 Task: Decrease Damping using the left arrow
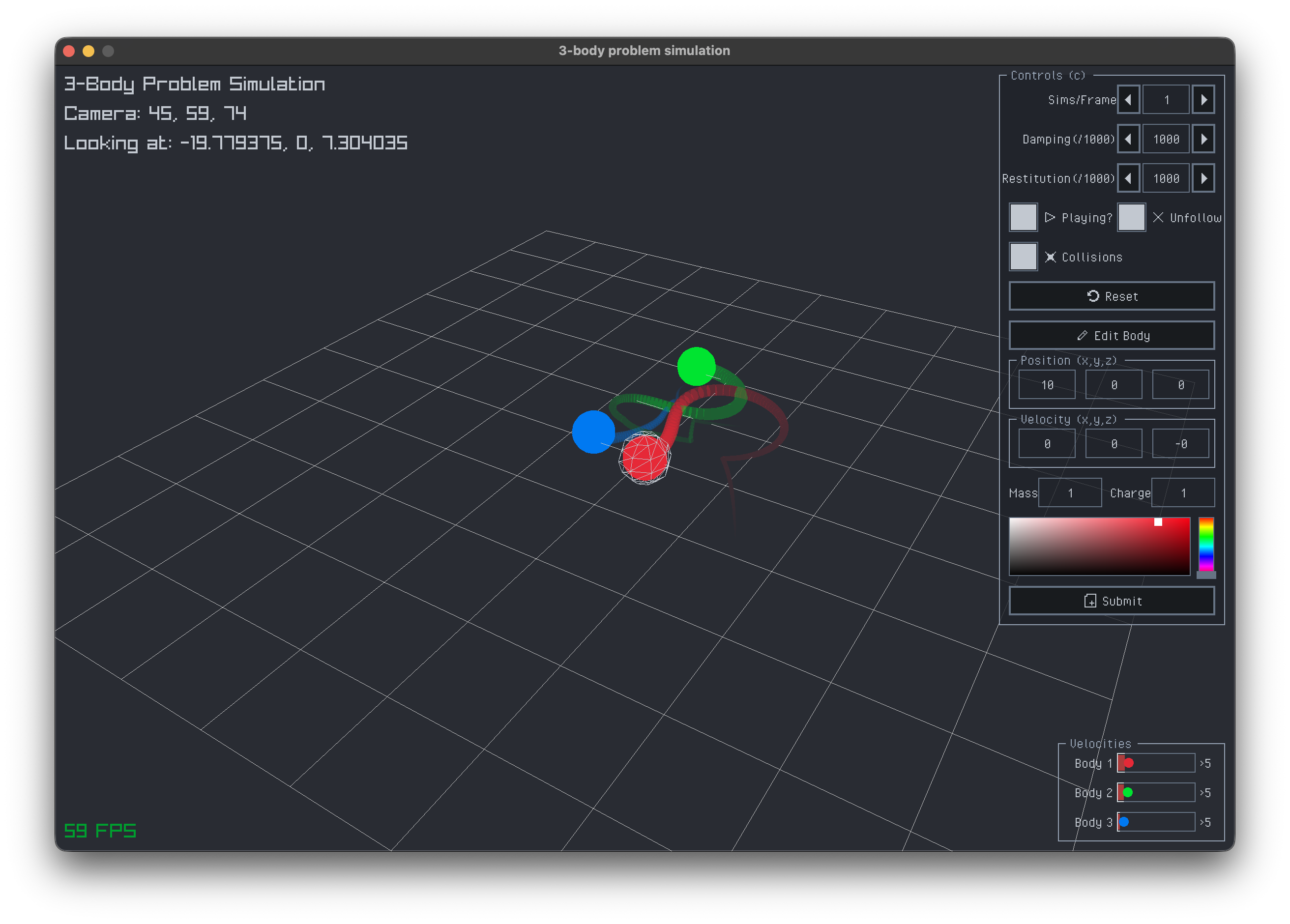pos(1129,139)
